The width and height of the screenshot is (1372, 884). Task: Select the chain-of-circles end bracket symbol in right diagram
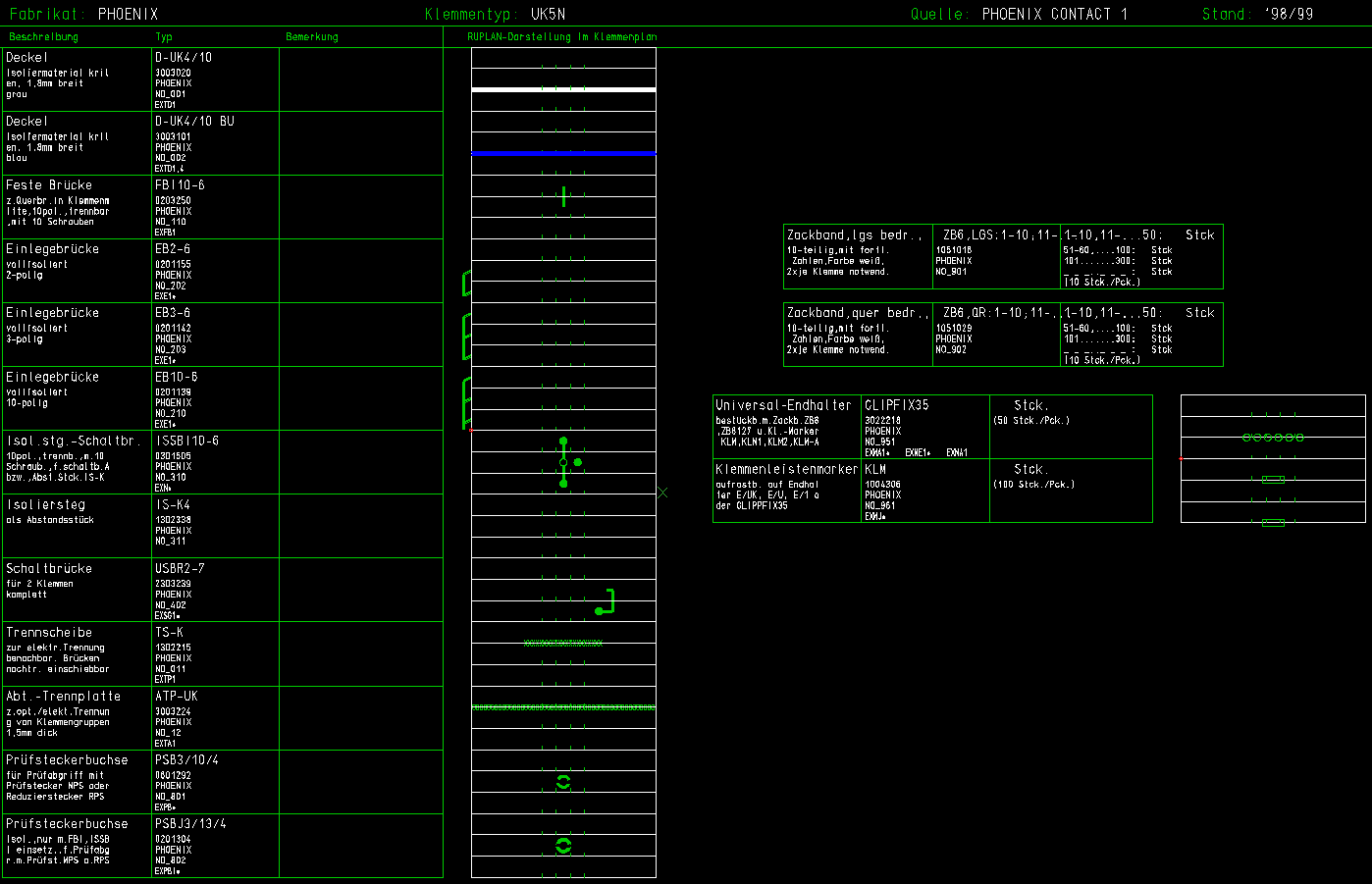(x=1273, y=437)
